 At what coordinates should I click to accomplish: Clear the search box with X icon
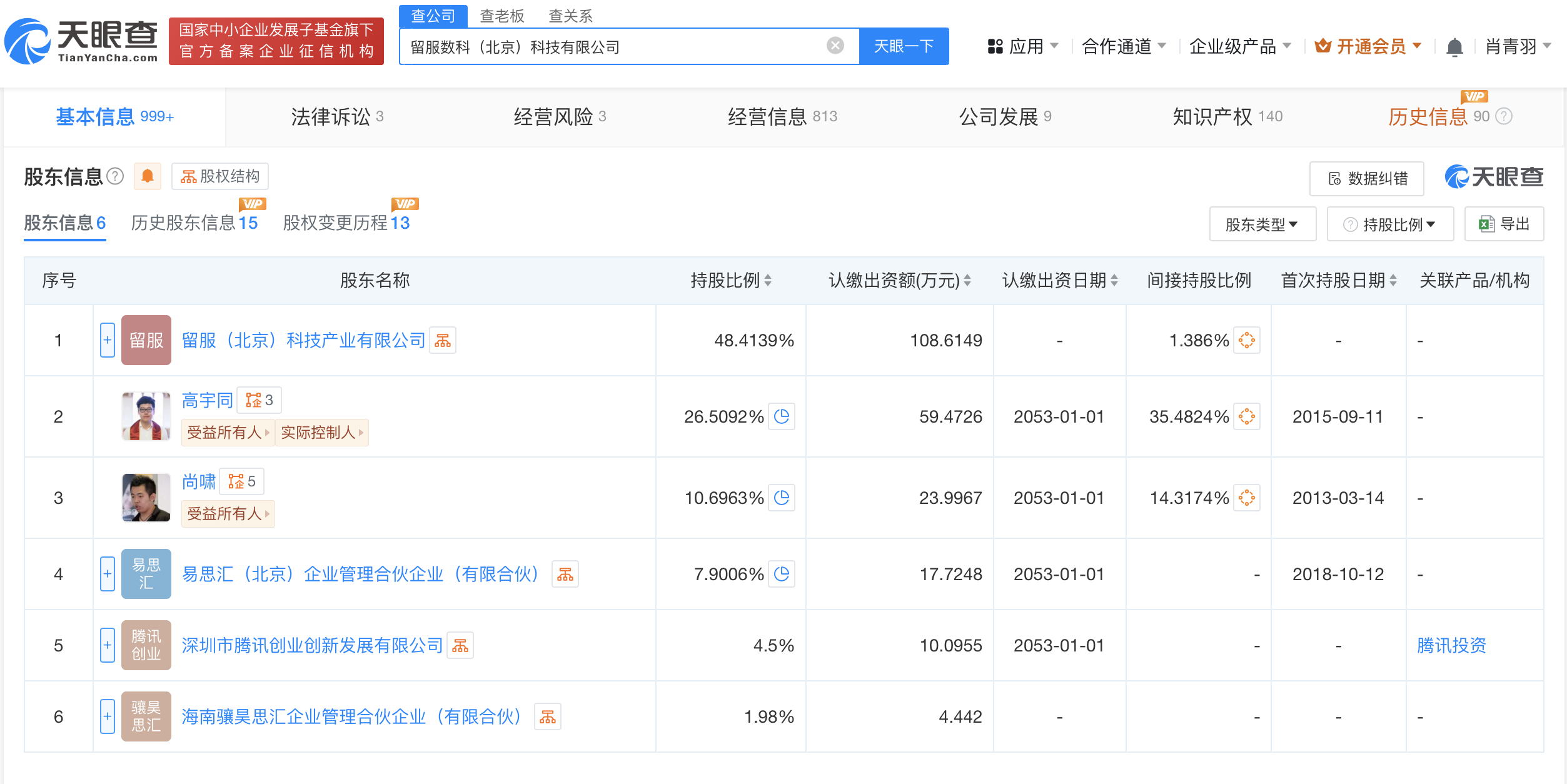[x=835, y=46]
